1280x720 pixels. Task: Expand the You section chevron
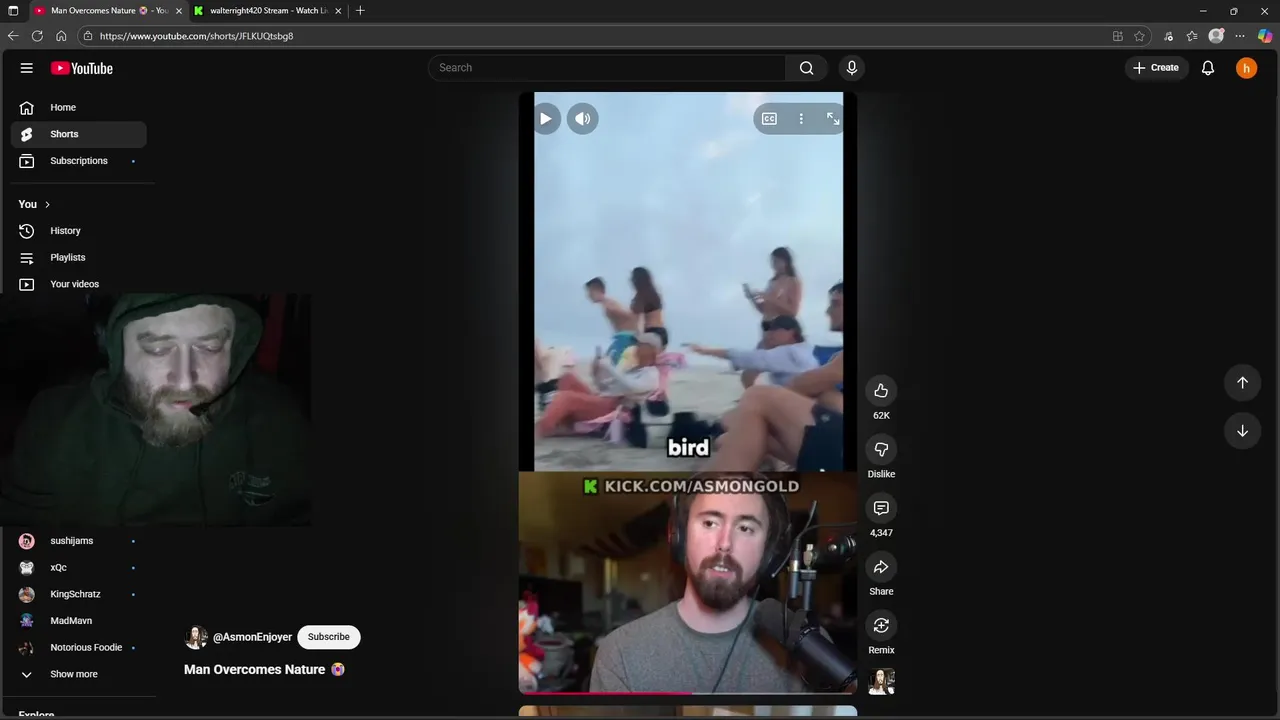[46, 204]
